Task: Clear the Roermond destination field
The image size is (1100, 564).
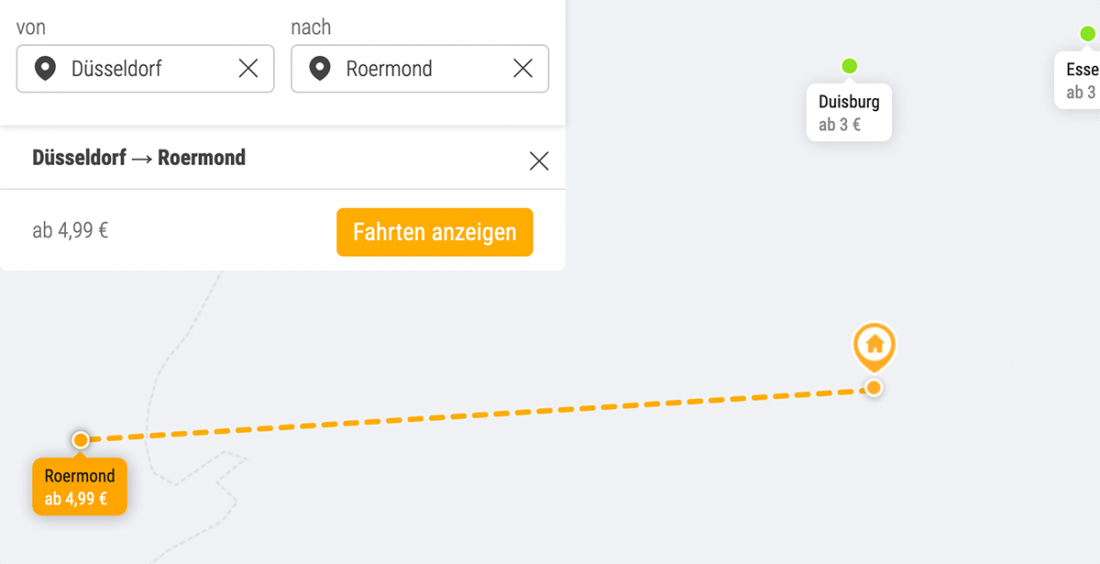Action: pyautogui.click(x=522, y=68)
